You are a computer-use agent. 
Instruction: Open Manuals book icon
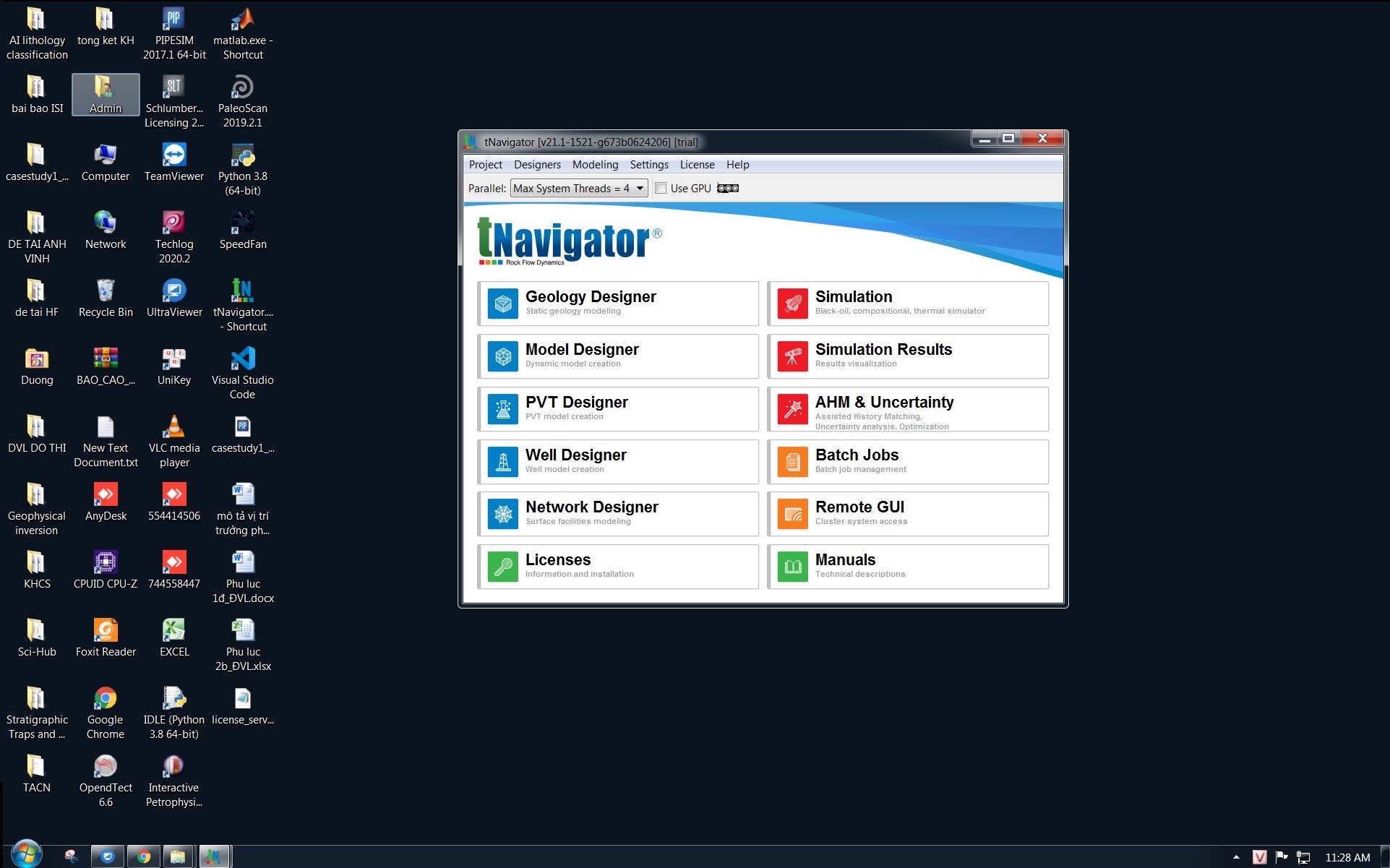(x=792, y=567)
